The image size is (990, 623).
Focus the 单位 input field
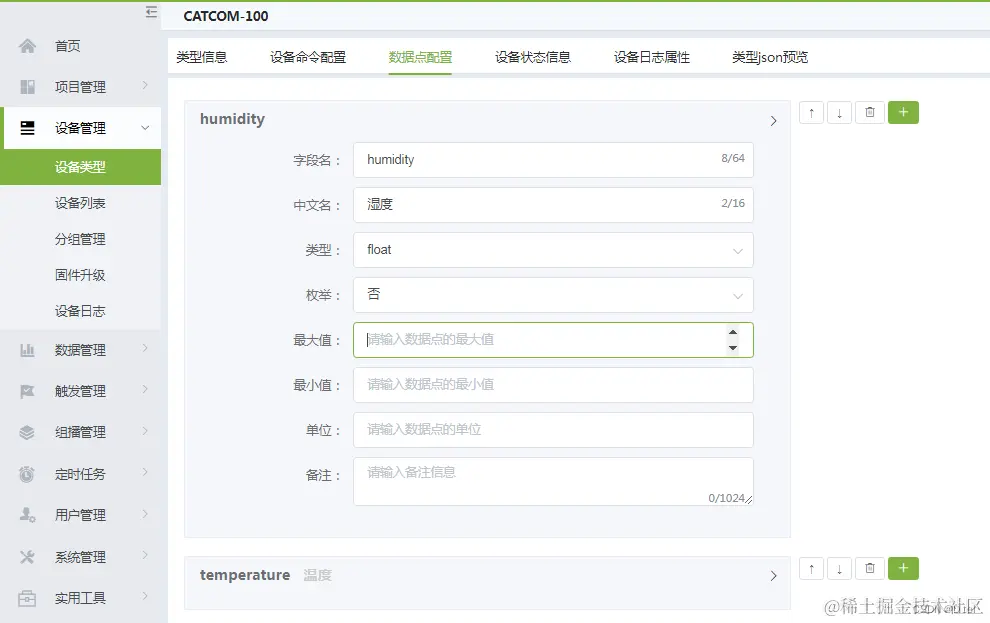coord(553,430)
